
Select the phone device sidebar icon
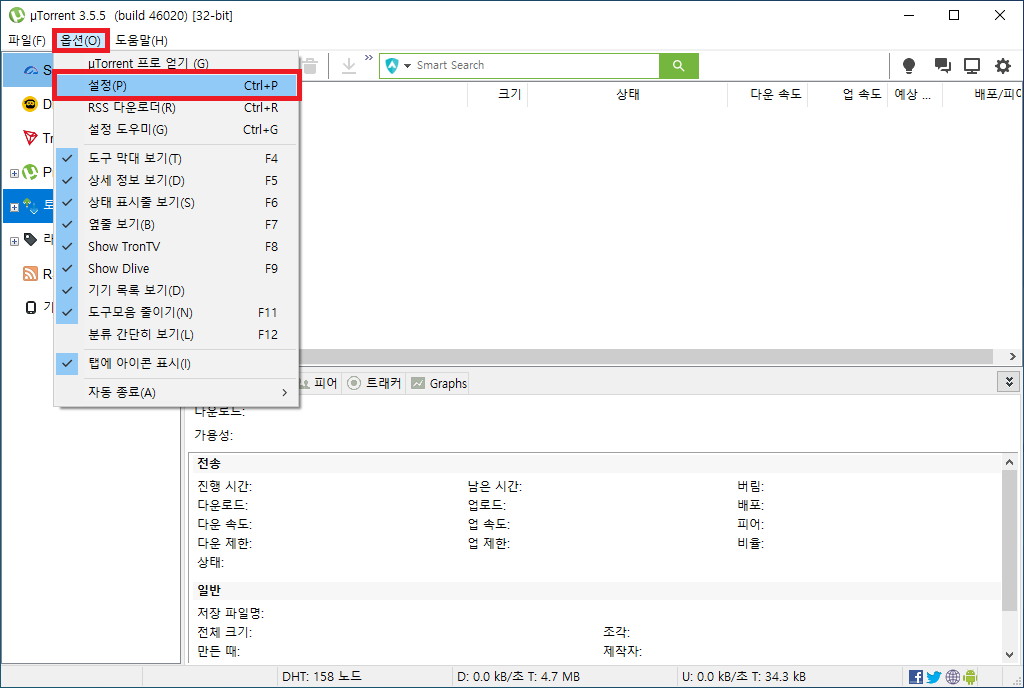click(31, 307)
